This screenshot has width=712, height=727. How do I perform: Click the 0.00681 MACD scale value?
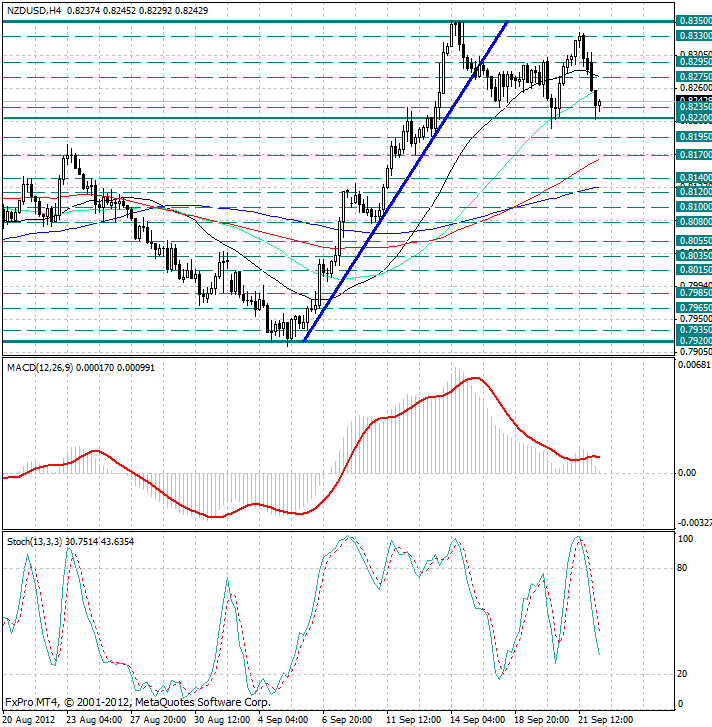coord(694,365)
